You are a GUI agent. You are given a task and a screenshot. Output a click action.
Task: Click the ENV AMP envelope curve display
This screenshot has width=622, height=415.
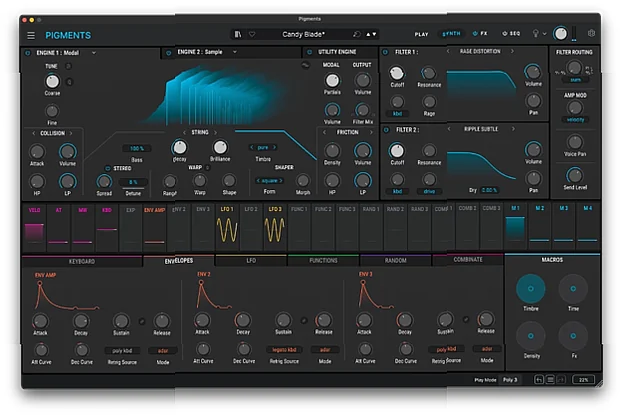(67, 296)
